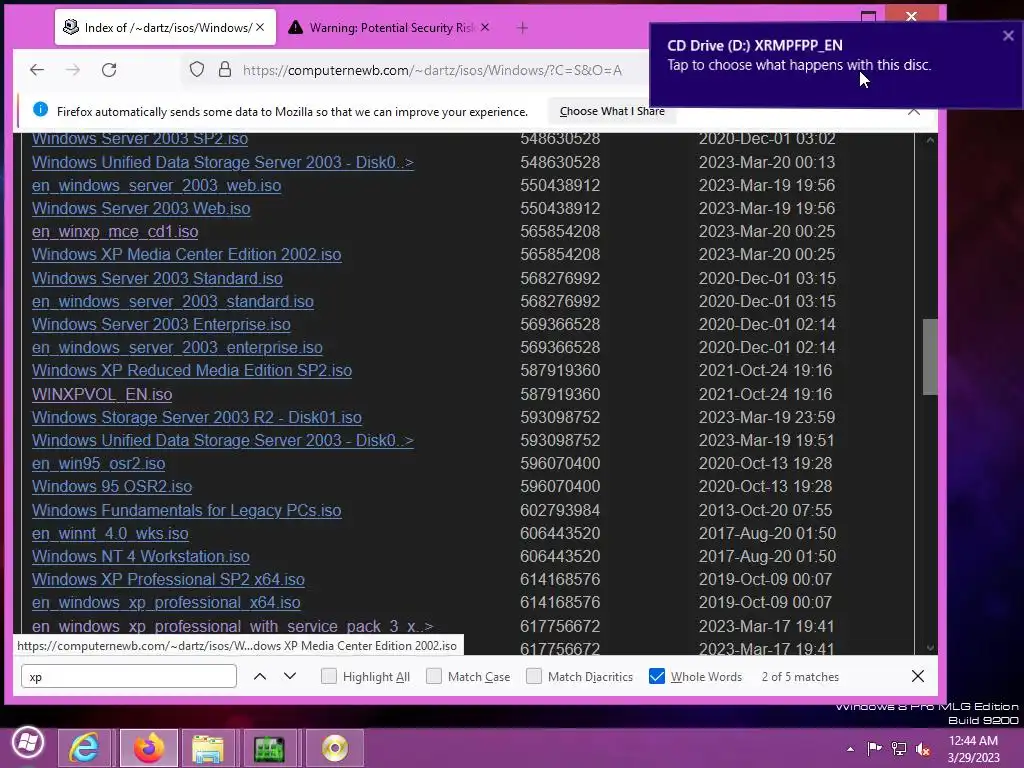Click the forward navigation arrow
1024x768 pixels.
tap(73, 70)
